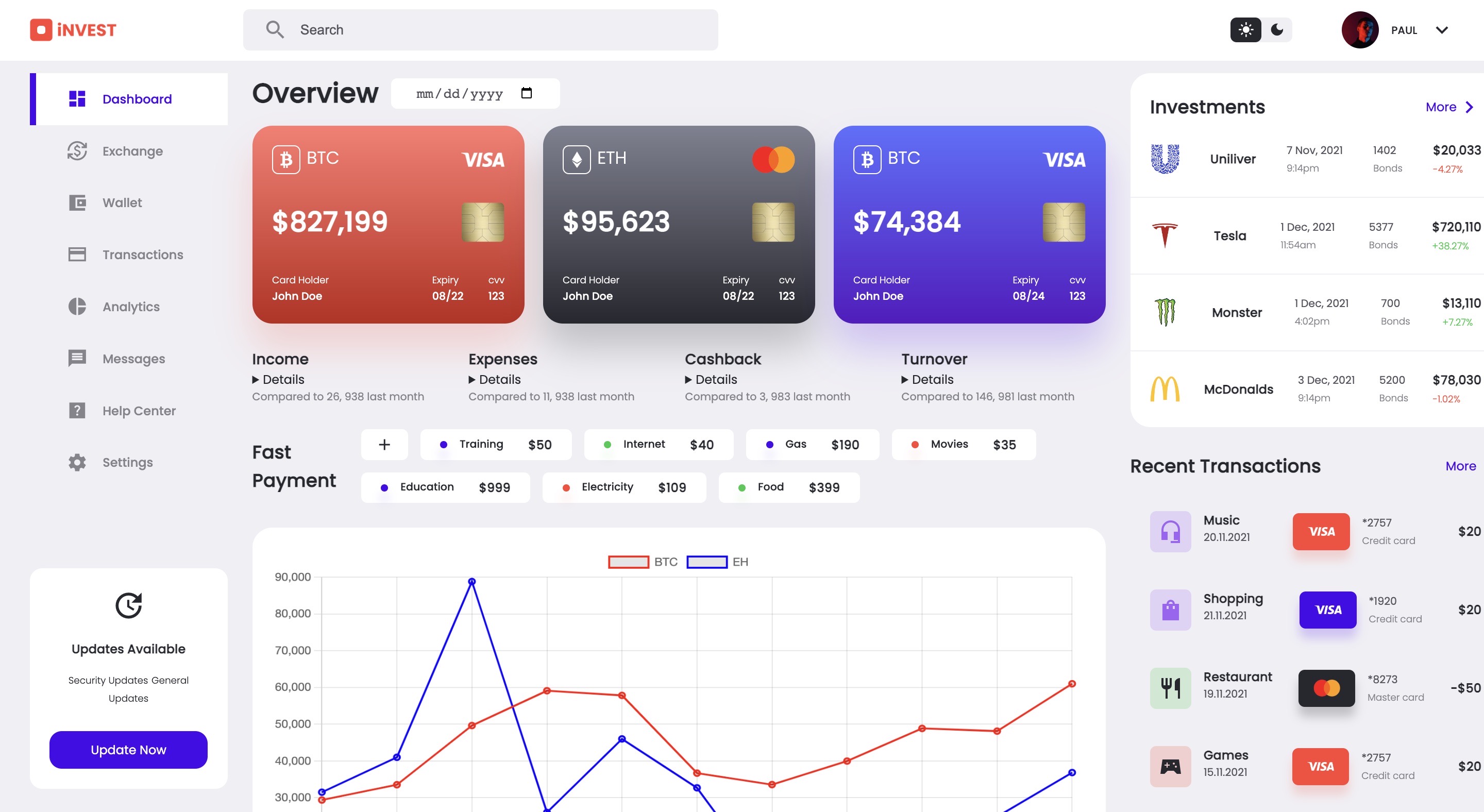Click the Visa badge on Music row

click(x=1321, y=531)
